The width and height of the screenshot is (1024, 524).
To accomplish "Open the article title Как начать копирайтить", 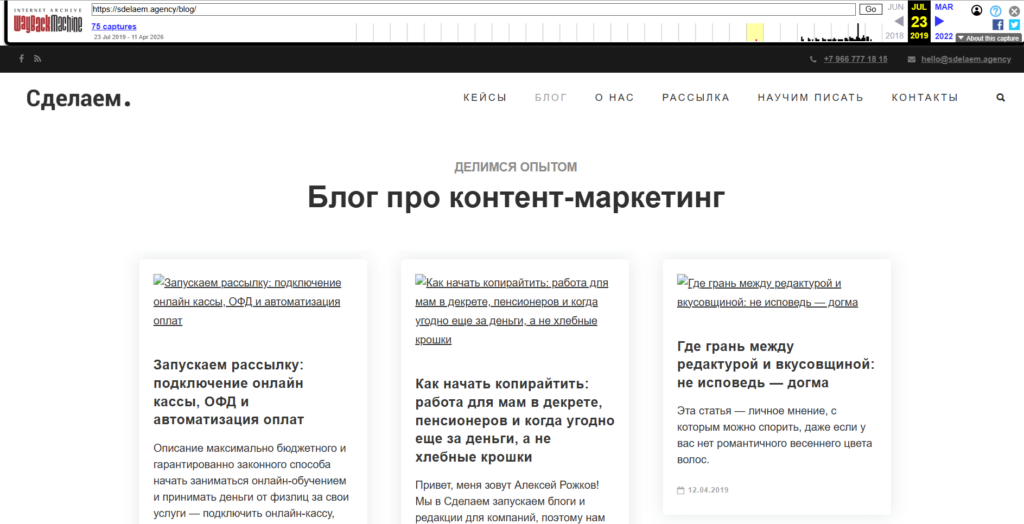I will pyautogui.click(x=515, y=419).
